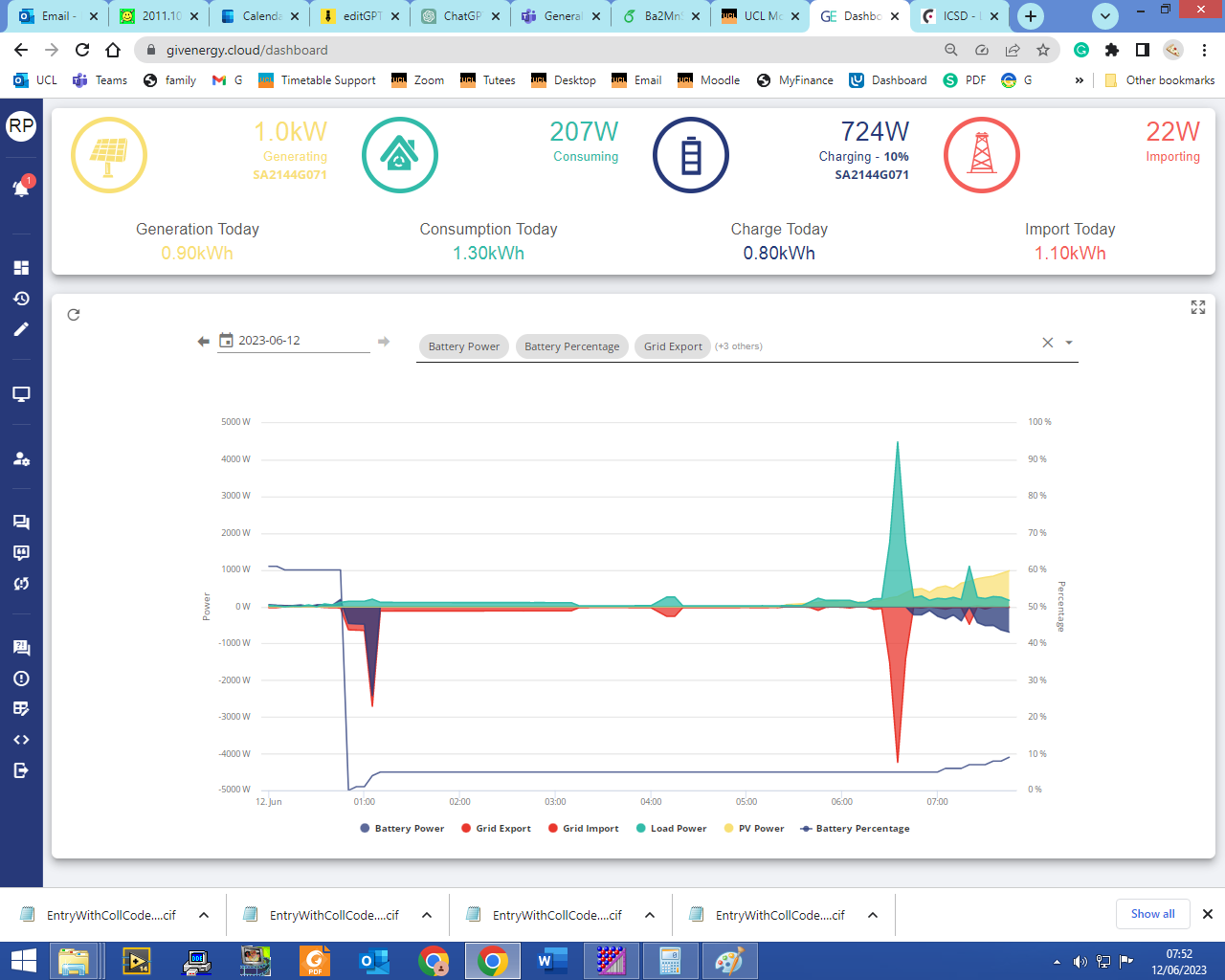
Task: Click the home consumption icon
Action: point(400,155)
